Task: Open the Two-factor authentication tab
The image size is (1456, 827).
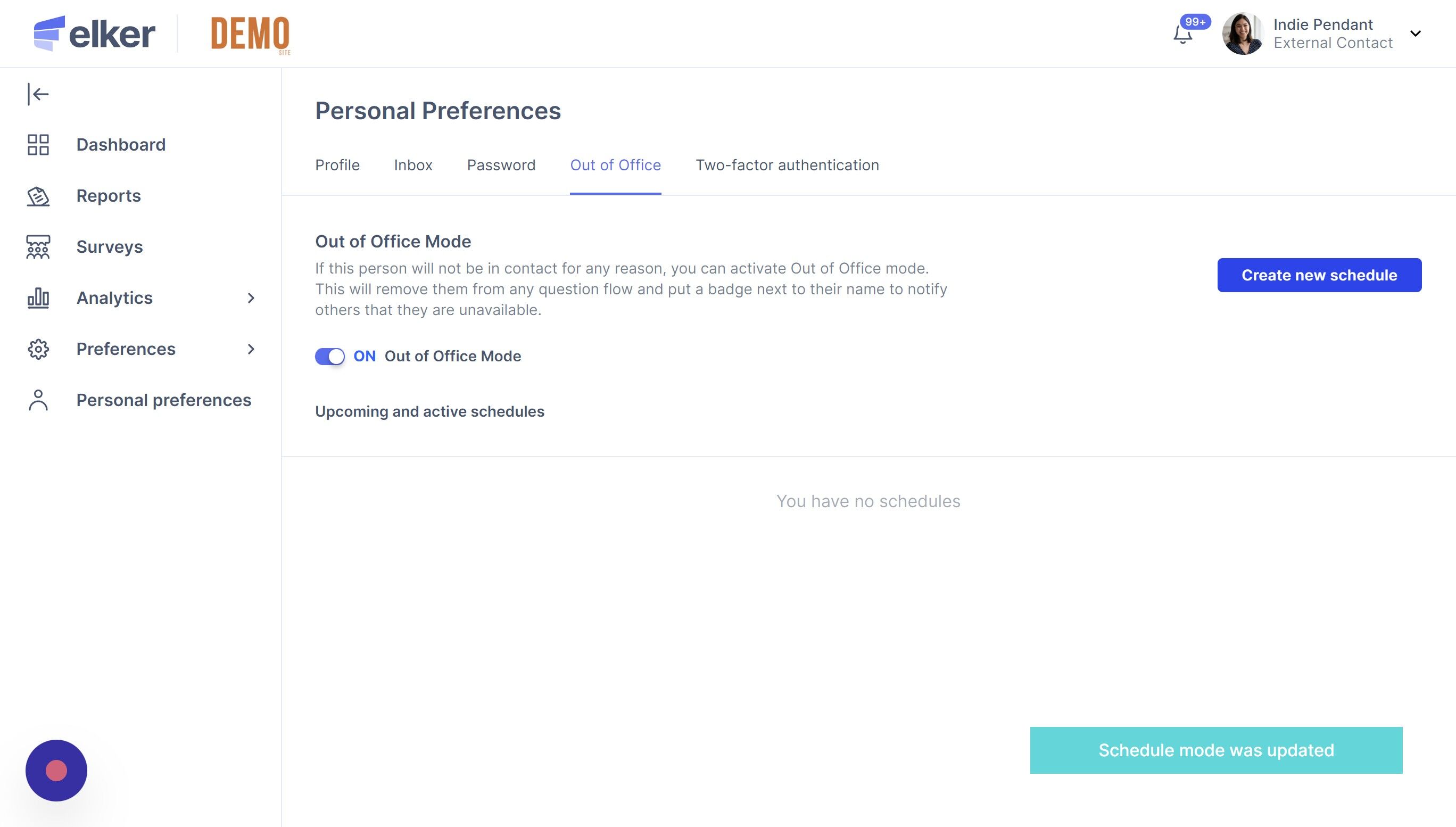Action: coord(787,166)
